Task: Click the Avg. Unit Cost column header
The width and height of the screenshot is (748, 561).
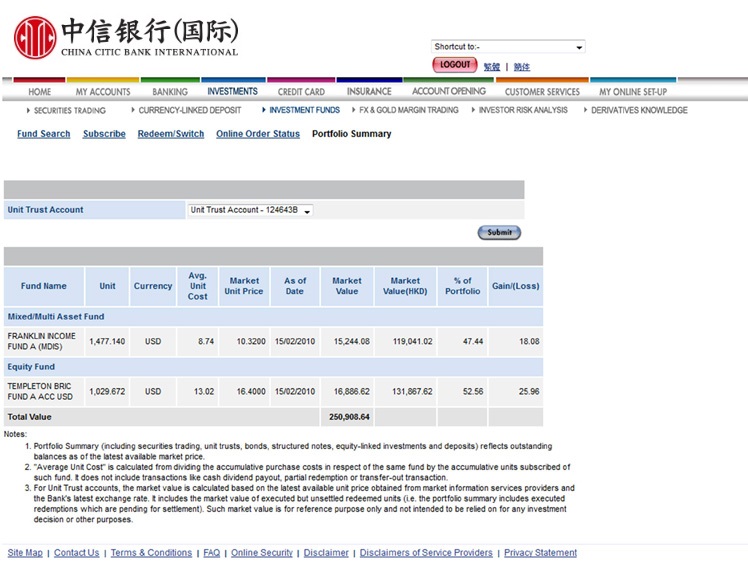Action: click(197, 286)
